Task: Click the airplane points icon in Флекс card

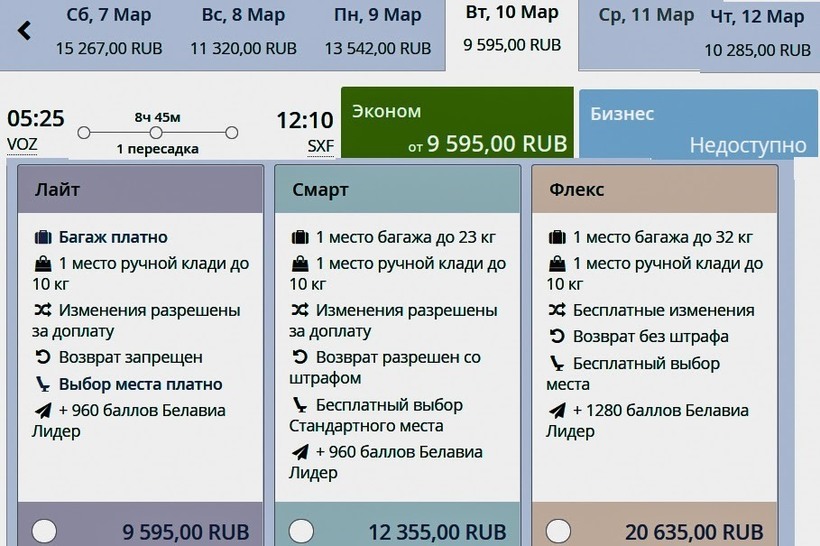Action: pos(557,410)
